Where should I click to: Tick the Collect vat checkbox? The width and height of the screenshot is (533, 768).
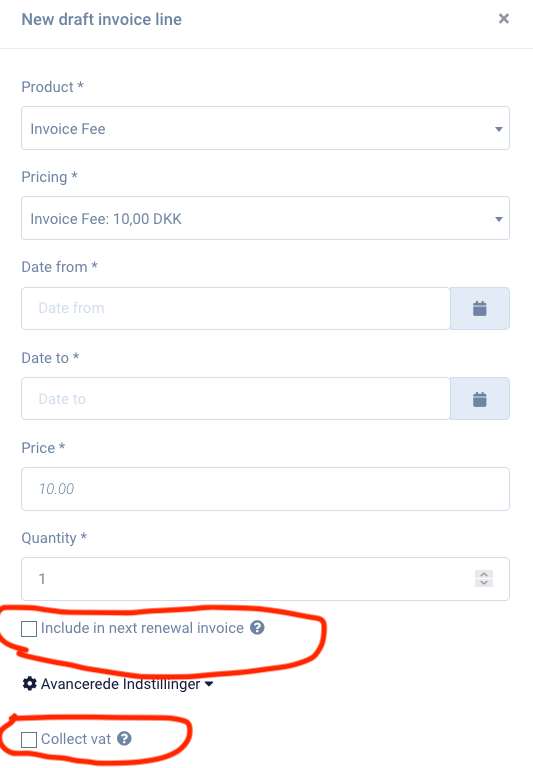click(x=29, y=740)
